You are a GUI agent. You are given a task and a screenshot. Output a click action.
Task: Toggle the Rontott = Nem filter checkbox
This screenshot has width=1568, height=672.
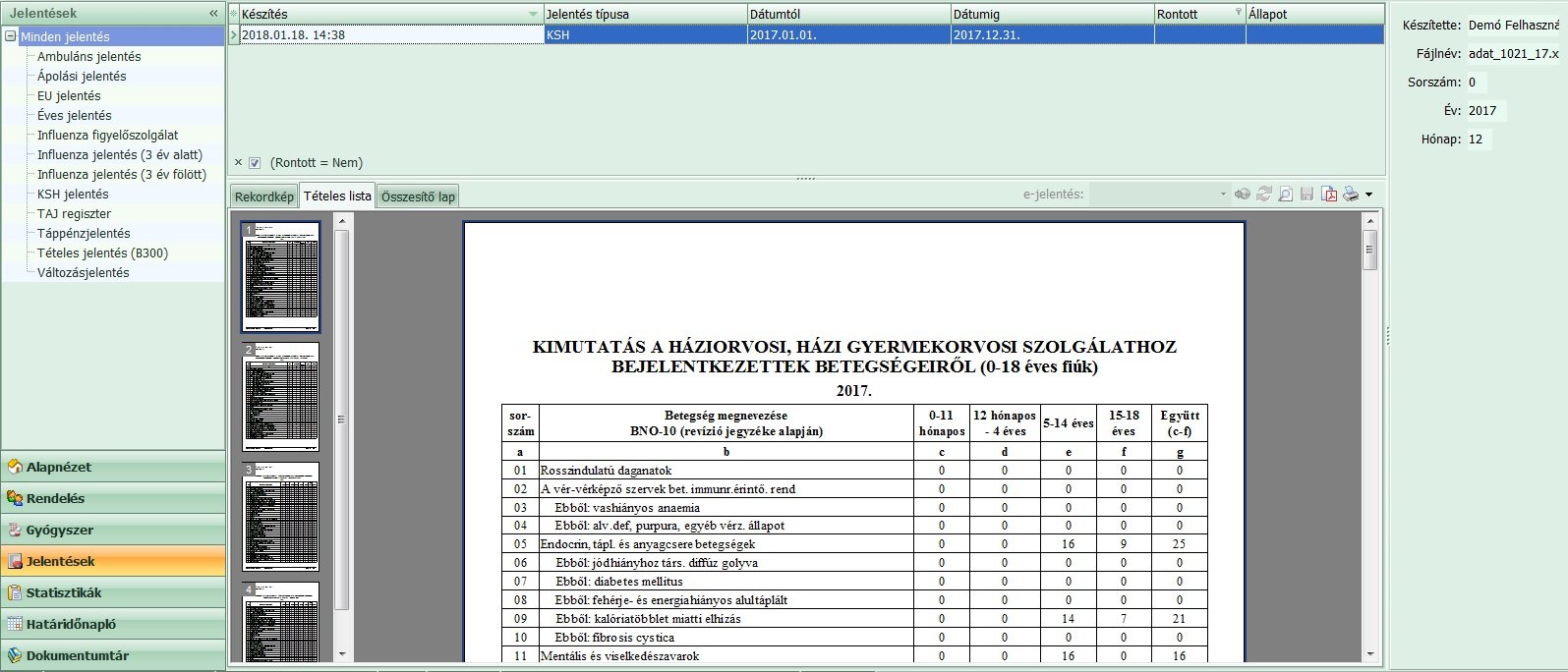[x=255, y=163]
